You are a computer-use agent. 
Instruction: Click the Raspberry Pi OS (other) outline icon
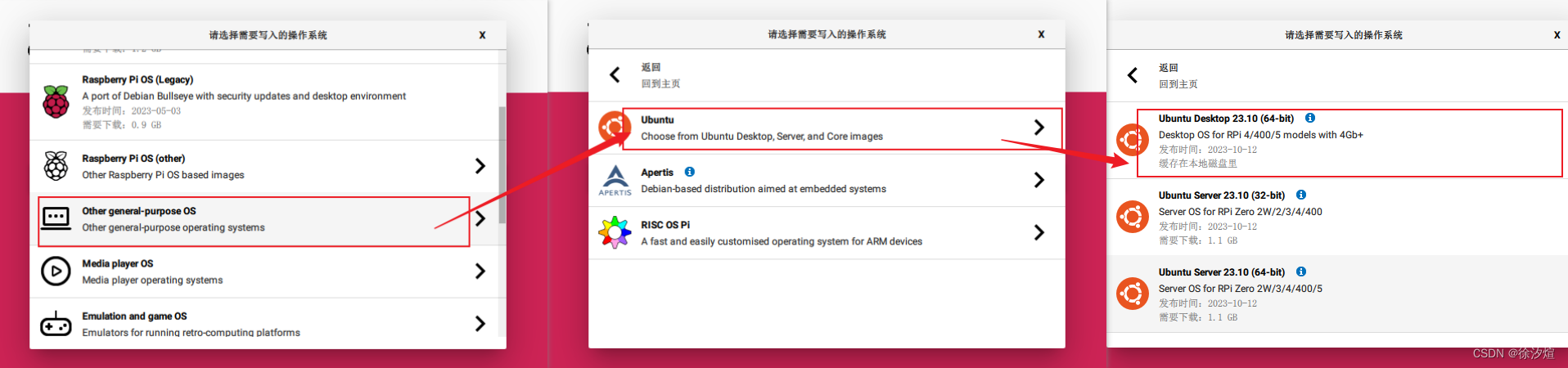[56, 166]
